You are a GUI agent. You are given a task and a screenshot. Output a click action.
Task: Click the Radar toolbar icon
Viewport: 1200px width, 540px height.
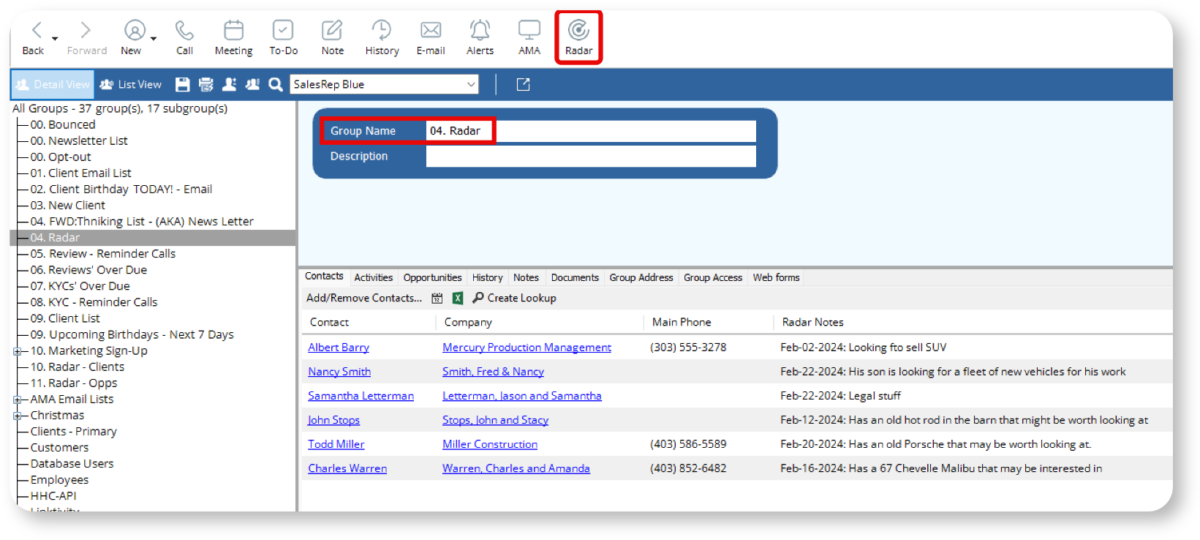tap(578, 31)
